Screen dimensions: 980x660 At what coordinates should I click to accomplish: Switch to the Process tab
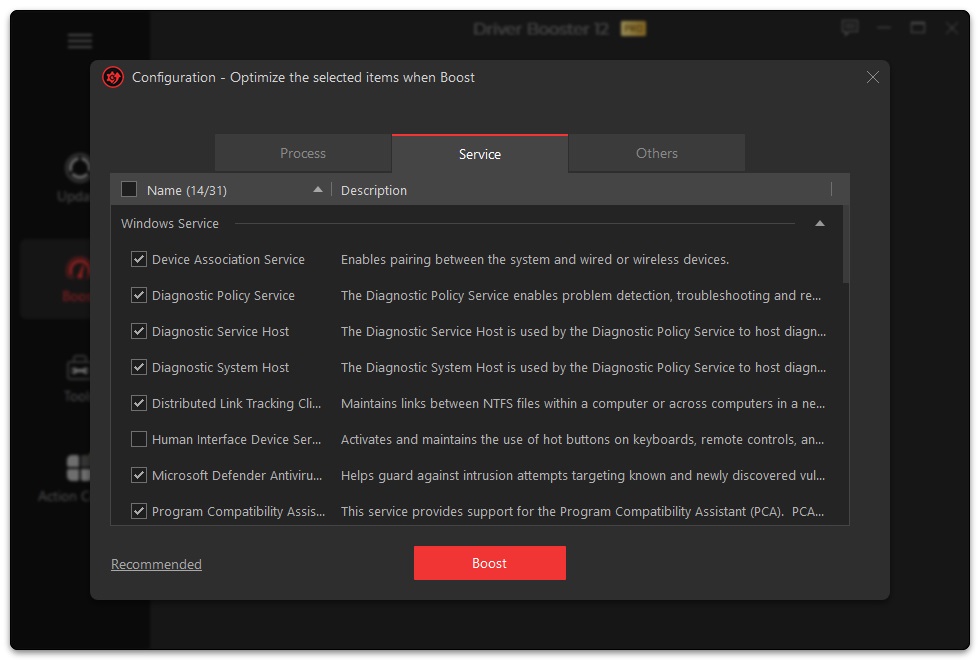tap(303, 153)
